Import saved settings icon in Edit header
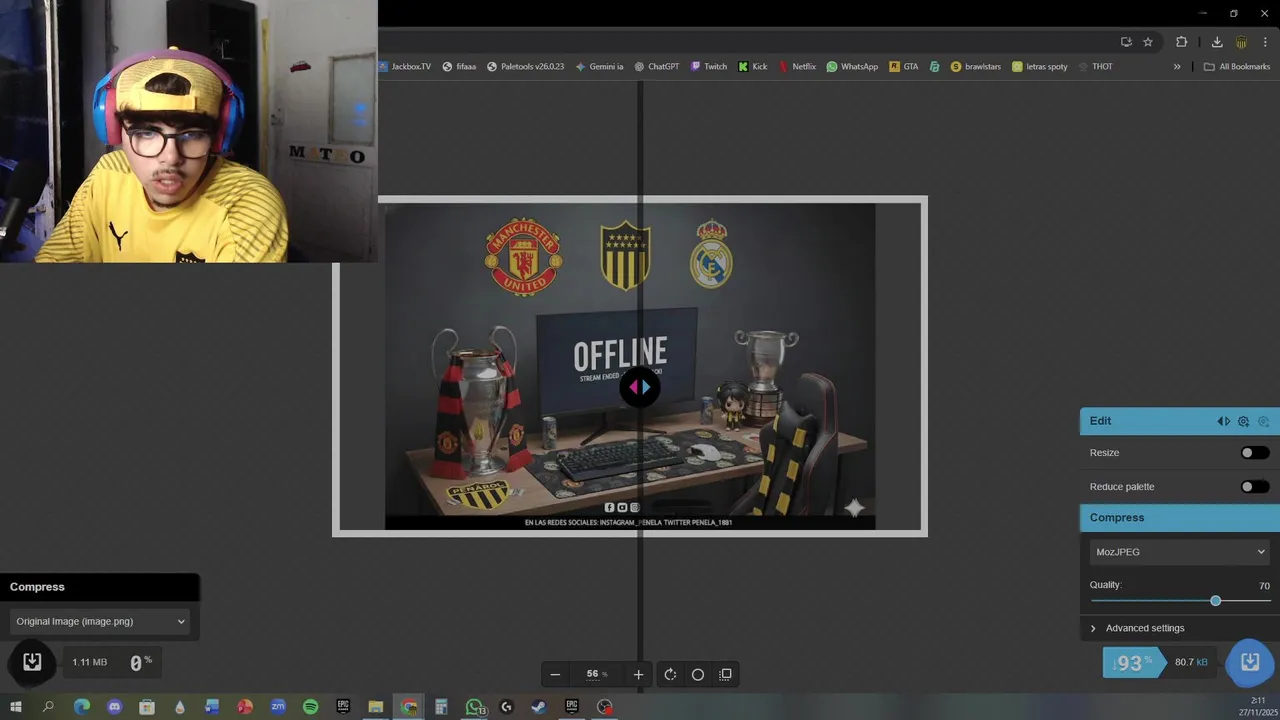 (1263, 421)
